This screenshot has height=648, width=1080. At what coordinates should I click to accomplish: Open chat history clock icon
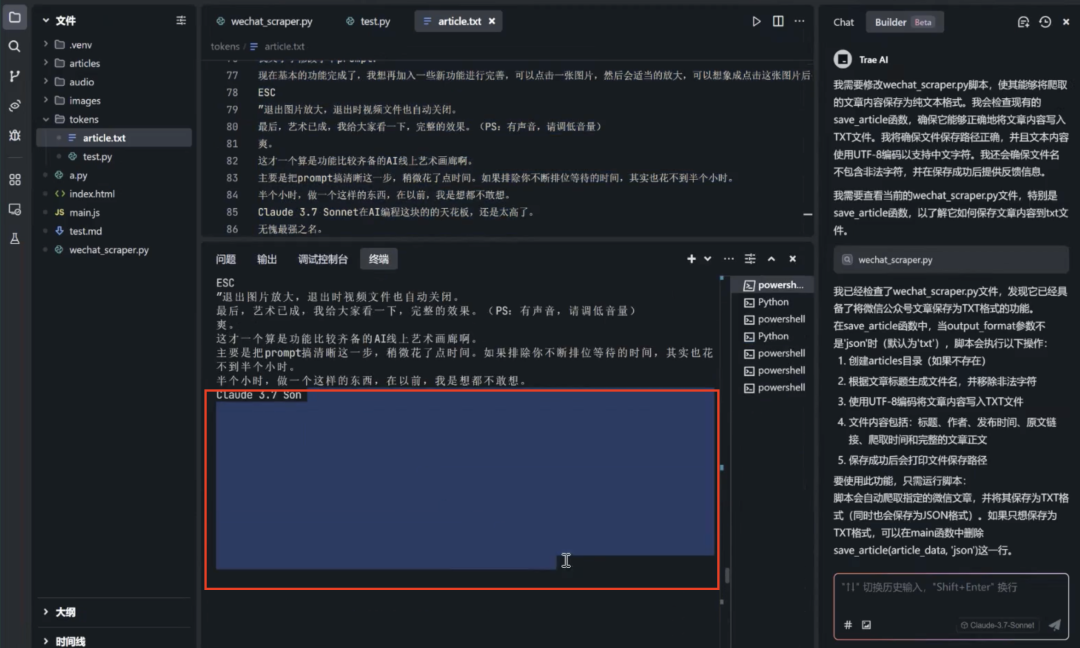(x=1045, y=22)
